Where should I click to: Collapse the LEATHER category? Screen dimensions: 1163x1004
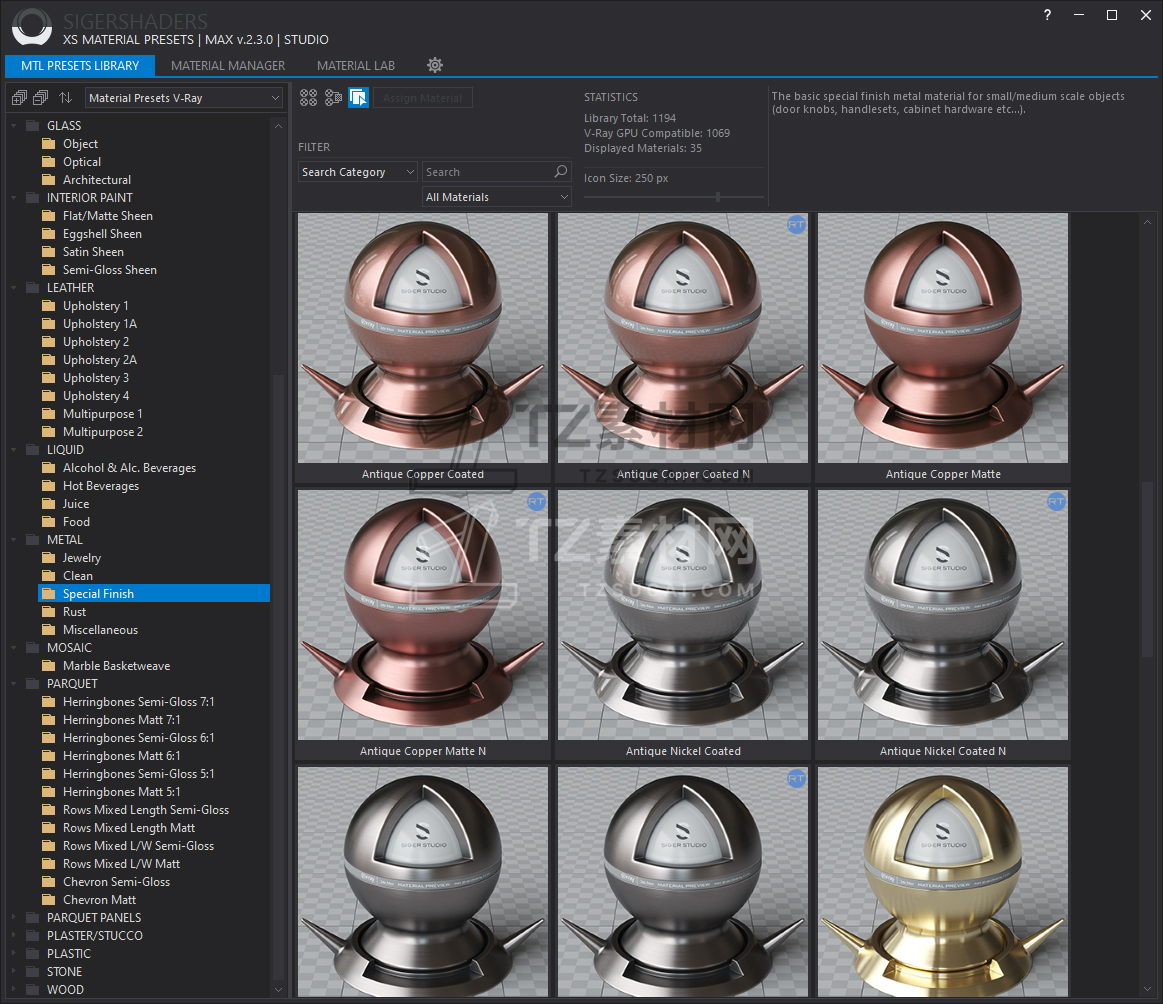tap(13, 288)
